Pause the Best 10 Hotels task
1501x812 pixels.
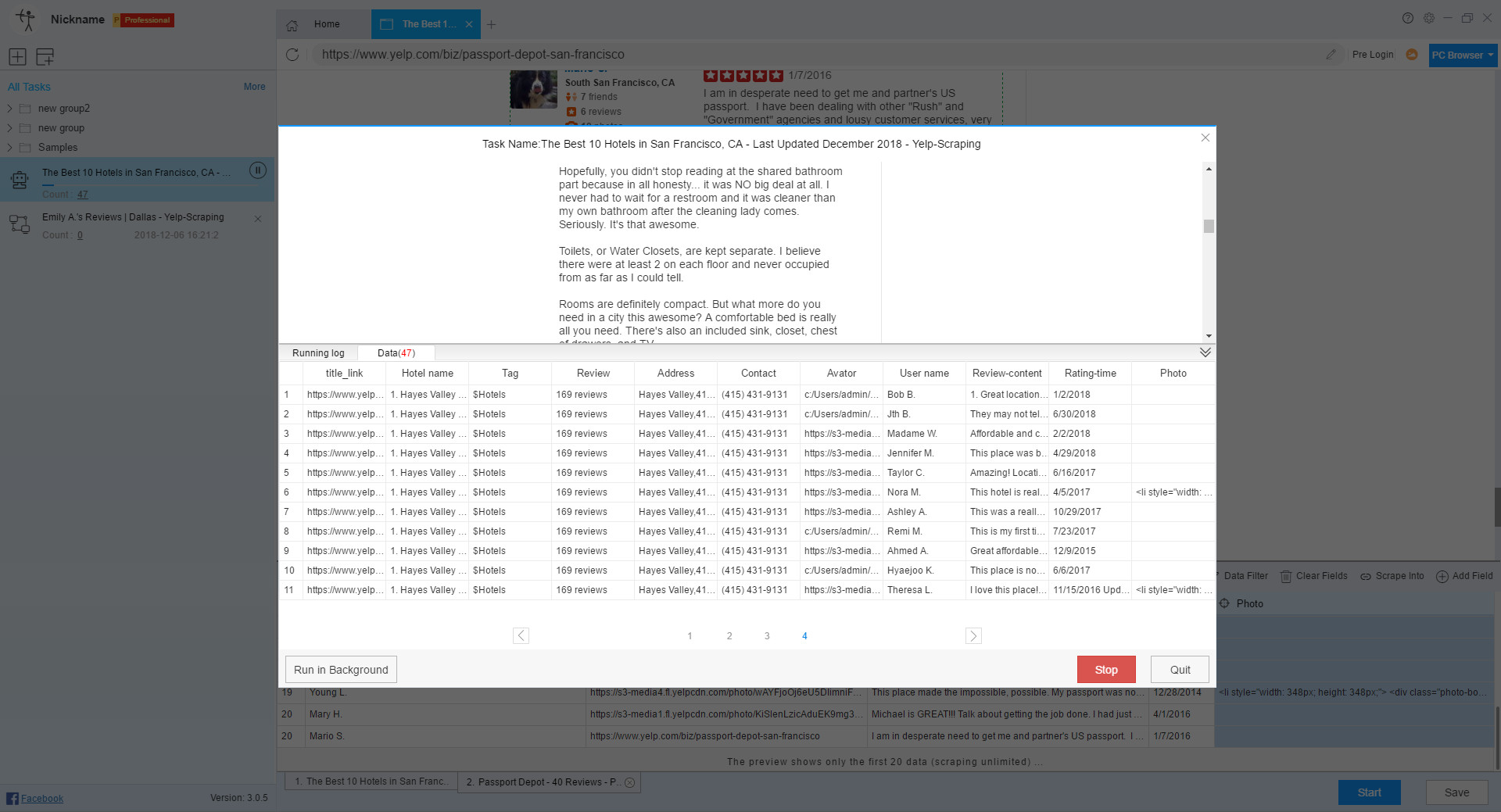257,170
